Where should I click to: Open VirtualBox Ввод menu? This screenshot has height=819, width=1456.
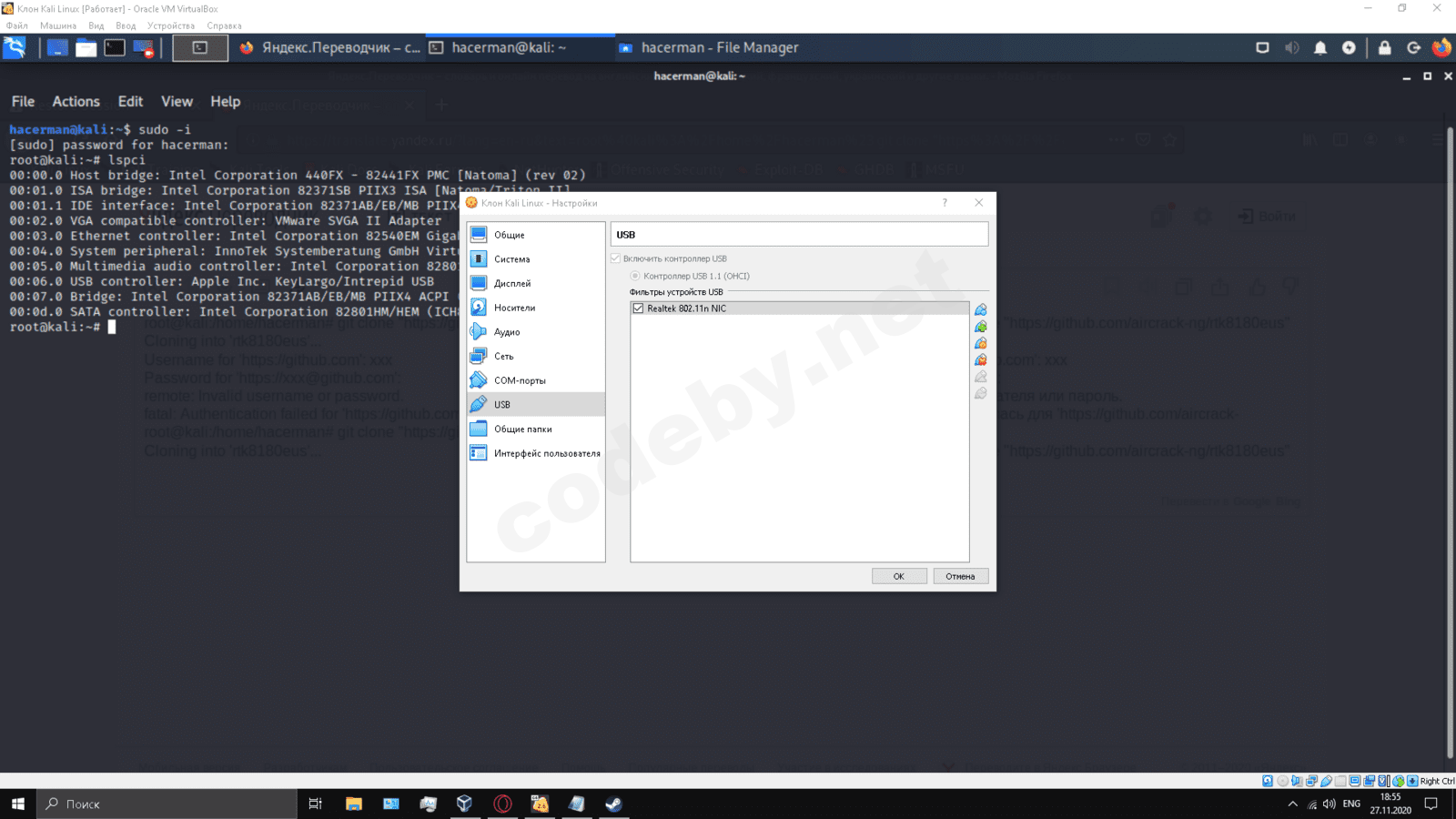pyautogui.click(x=126, y=25)
